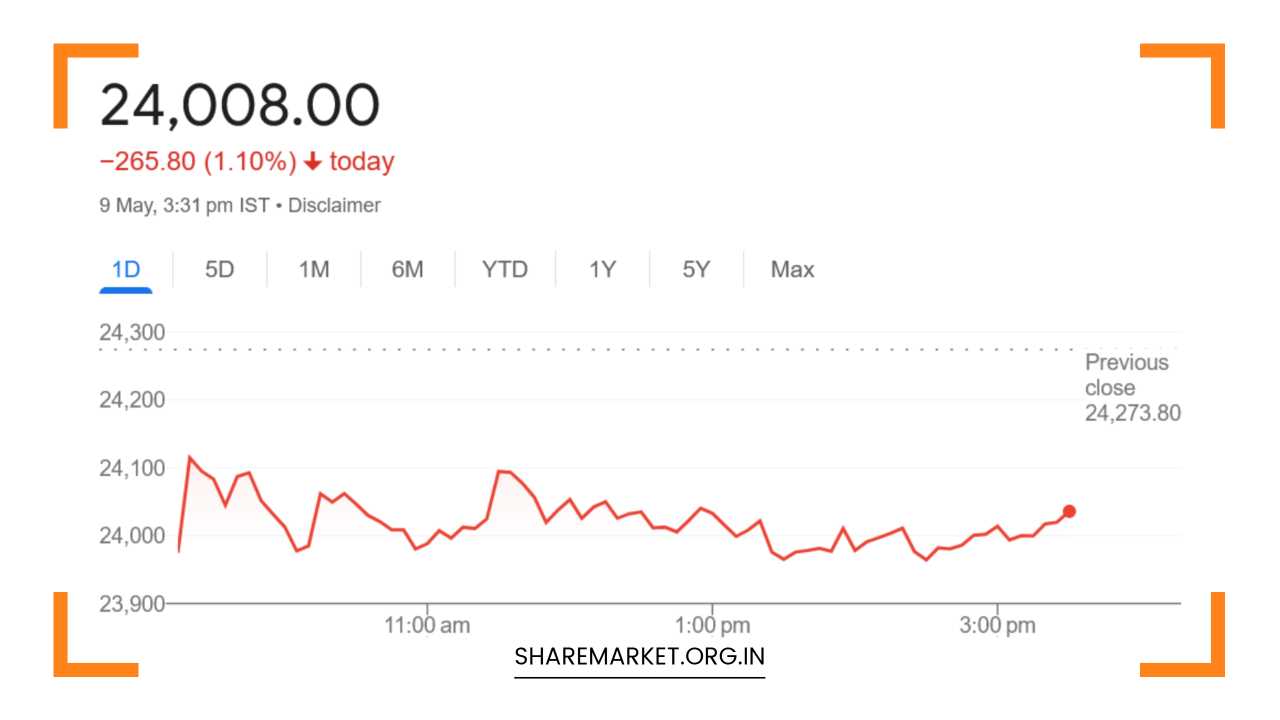The width and height of the screenshot is (1280, 720).
Task: Click the 24,008.00 index price value
Action: tap(240, 101)
